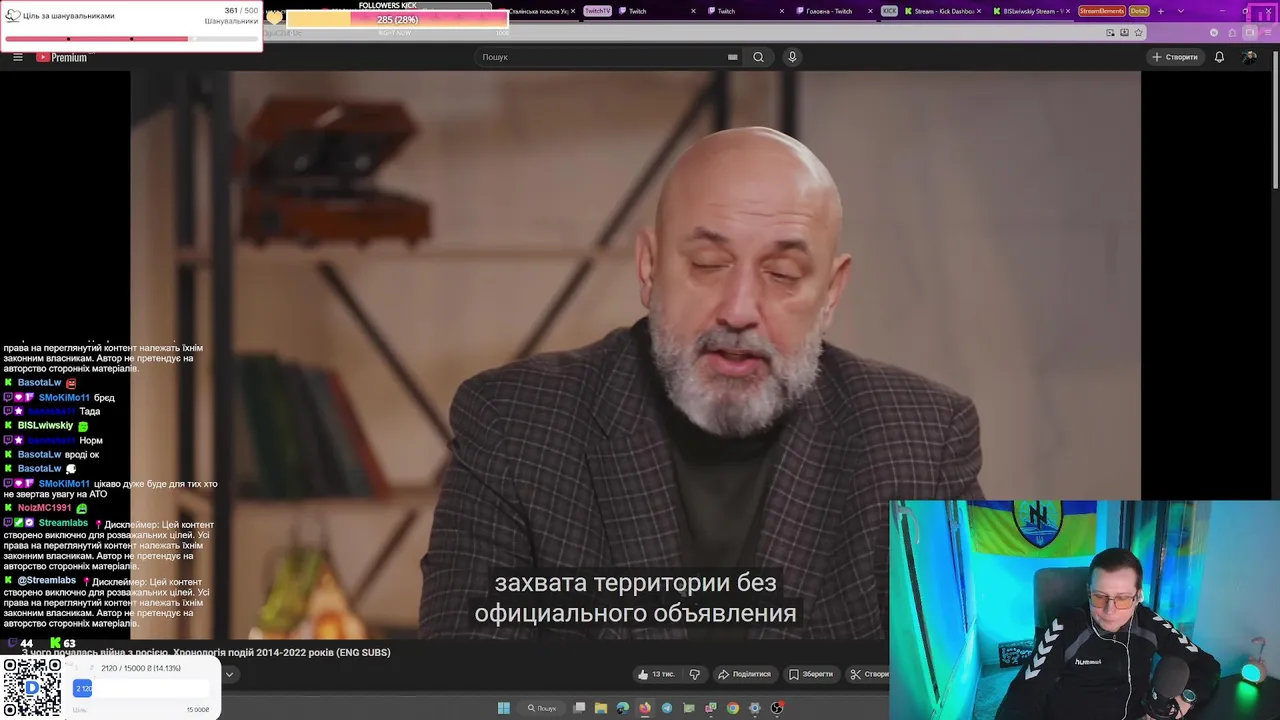Toggle the TwitchTV tab group label
Viewport: 1280px width, 720px height.
coord(597,11)
